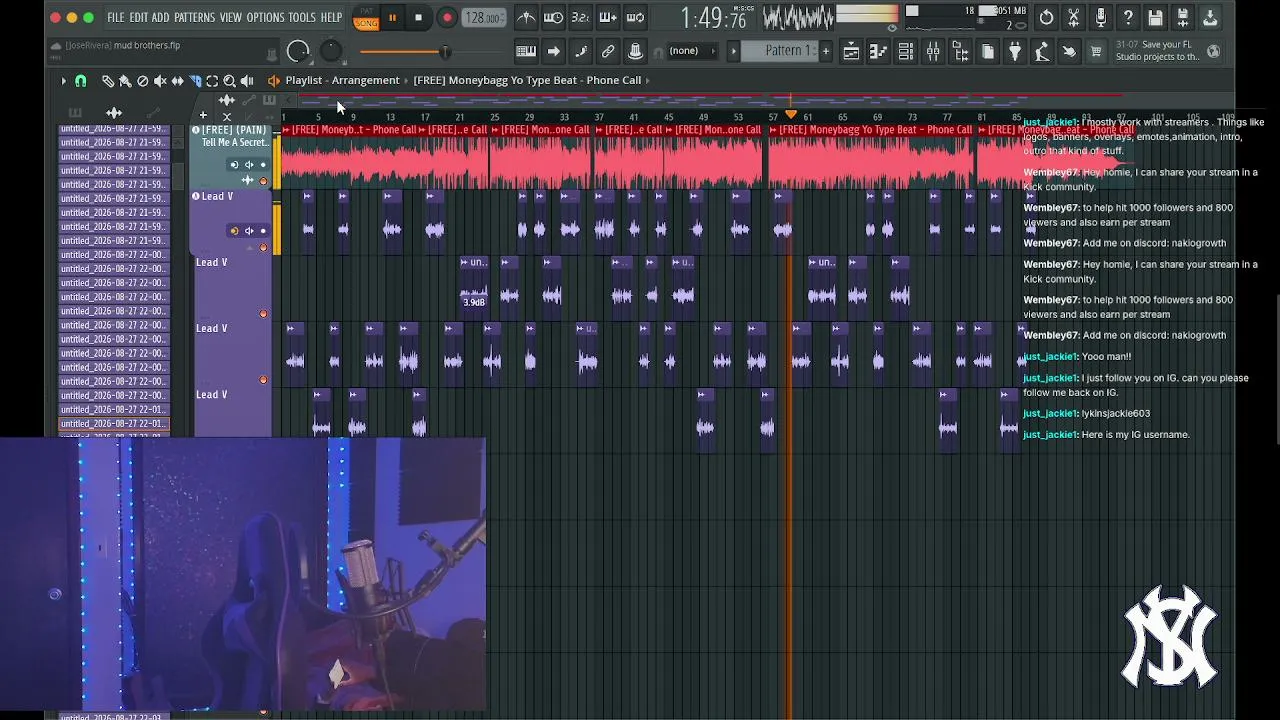Image resolution: width=1280 pixels, height=720 pixels.
Task: Arm the record button
Action: (x=447, y=18)
